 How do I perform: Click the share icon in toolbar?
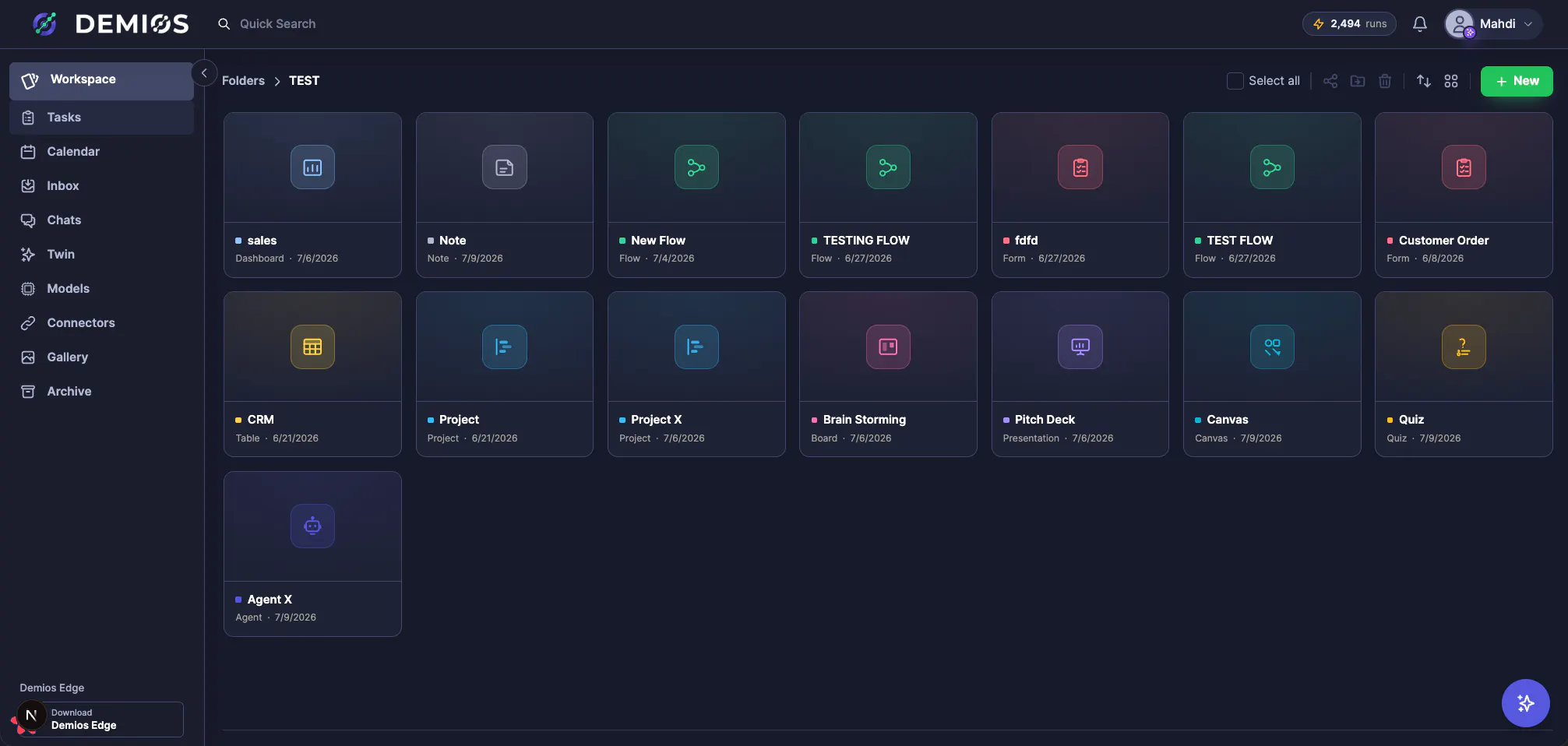click(x=1330, y=81)
